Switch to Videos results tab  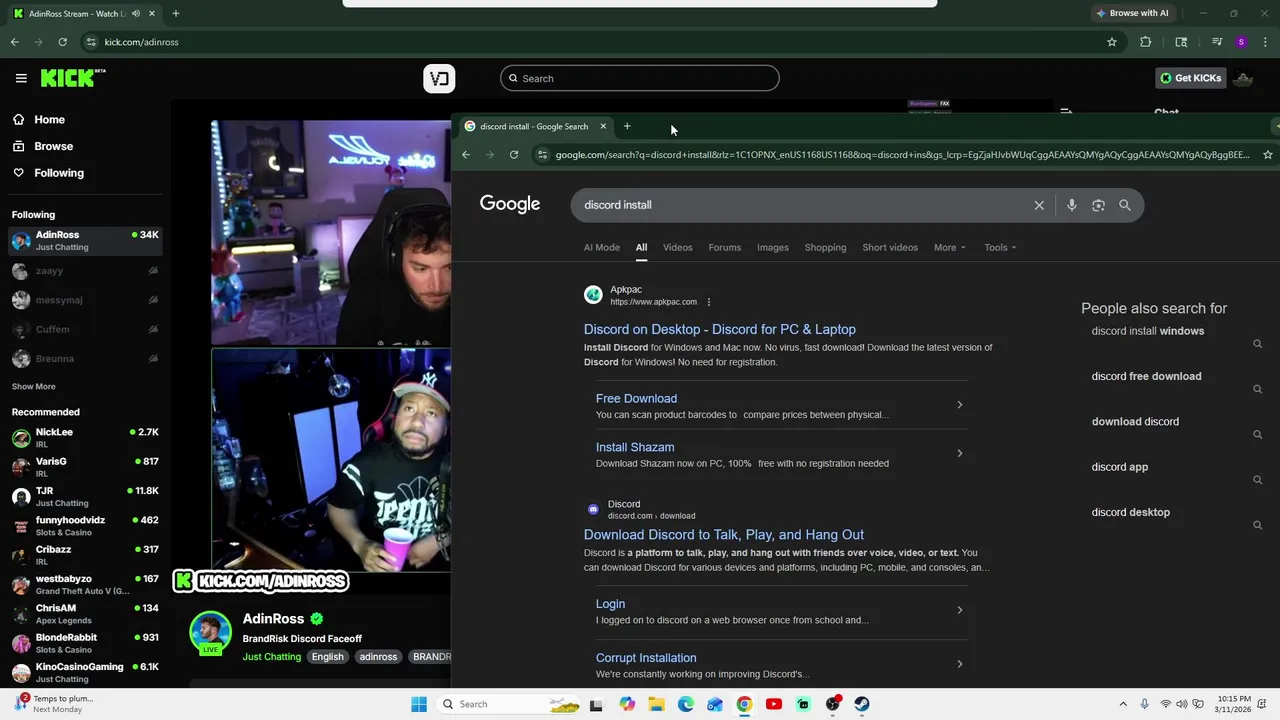coord(677,247)
